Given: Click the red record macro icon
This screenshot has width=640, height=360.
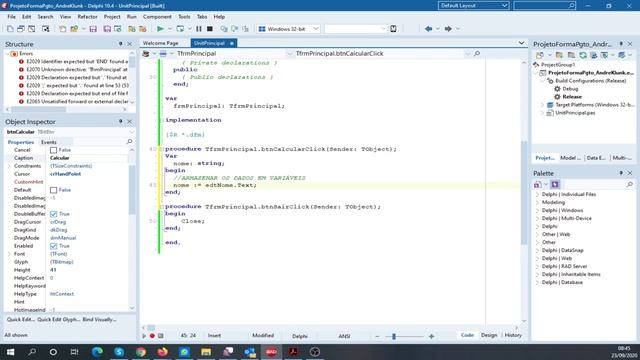Looking at the screenshot, I should coord(152,336).
